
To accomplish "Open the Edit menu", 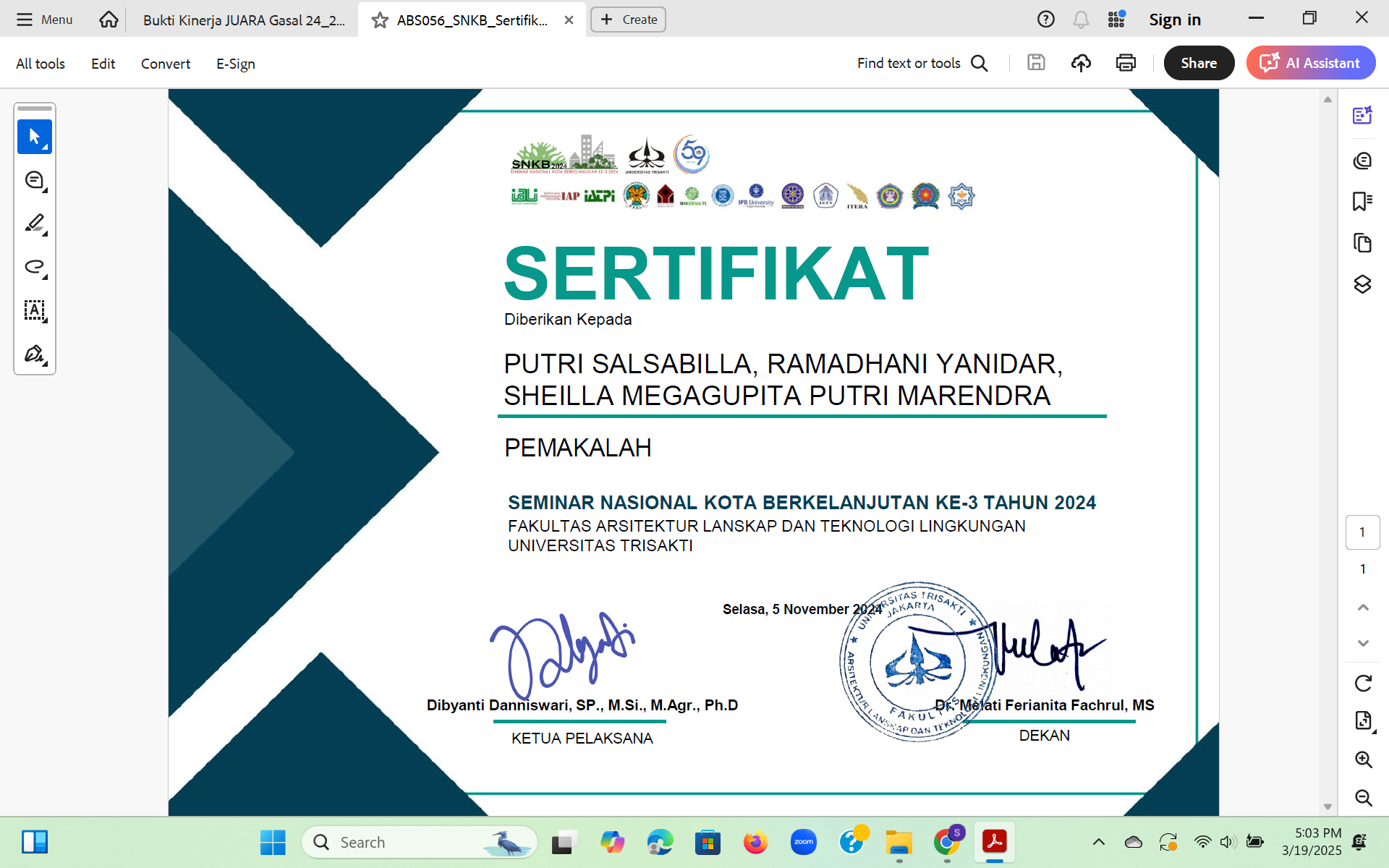I will tap(103, 64).
